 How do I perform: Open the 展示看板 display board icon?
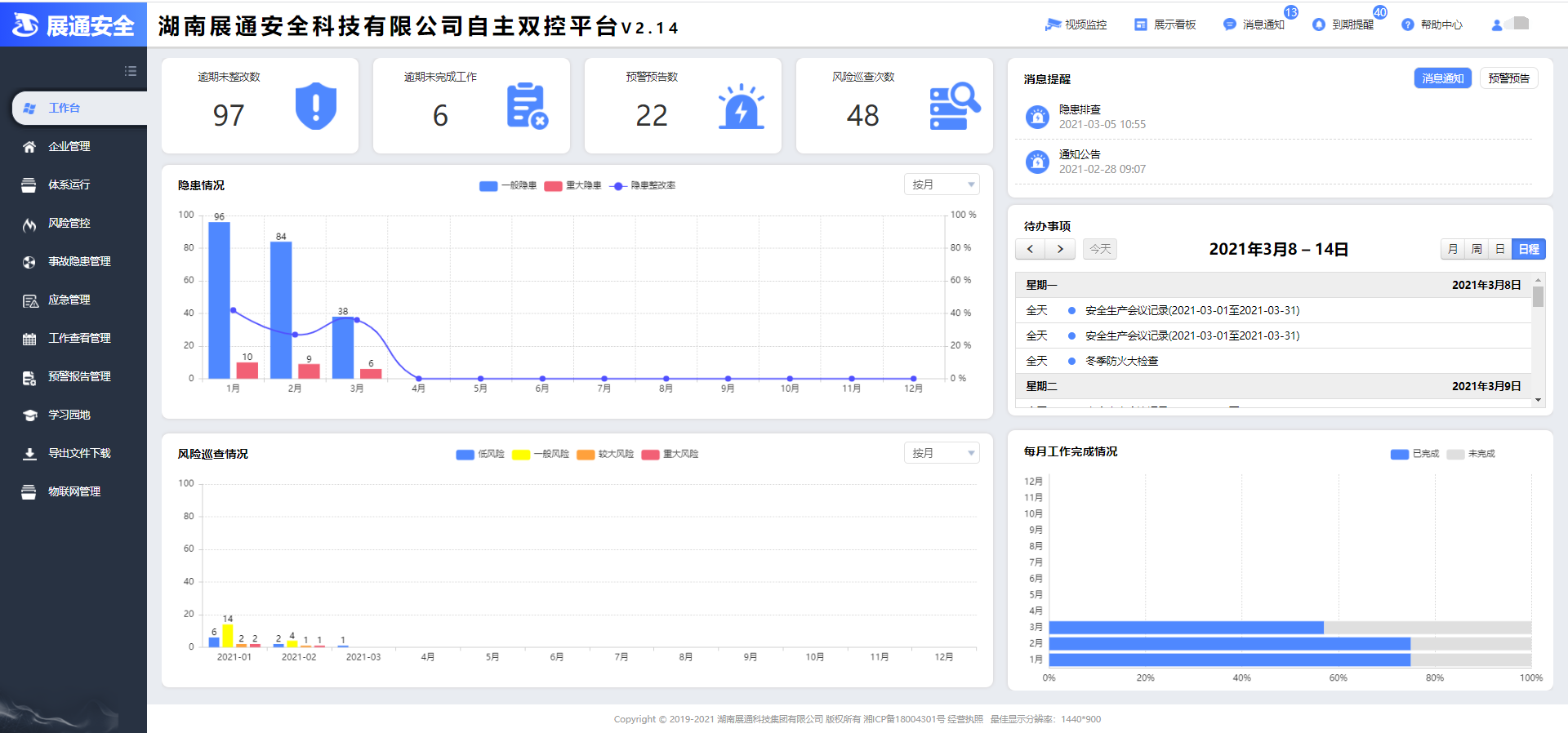click(1141, 24)
